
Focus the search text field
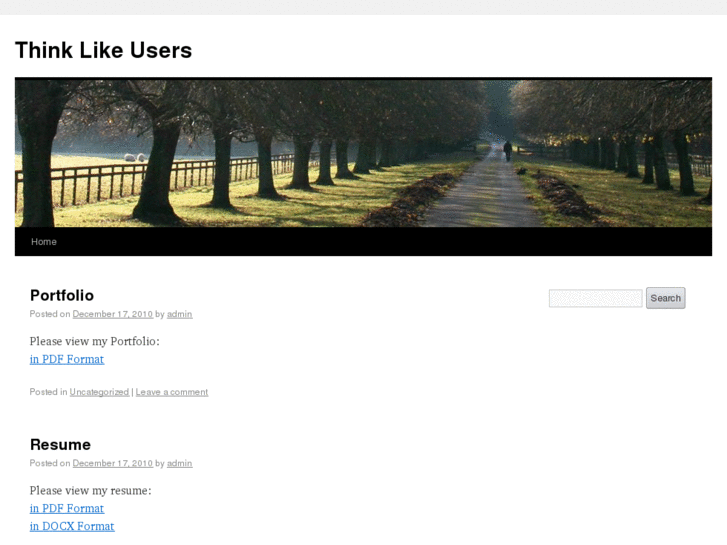point(596,298)
